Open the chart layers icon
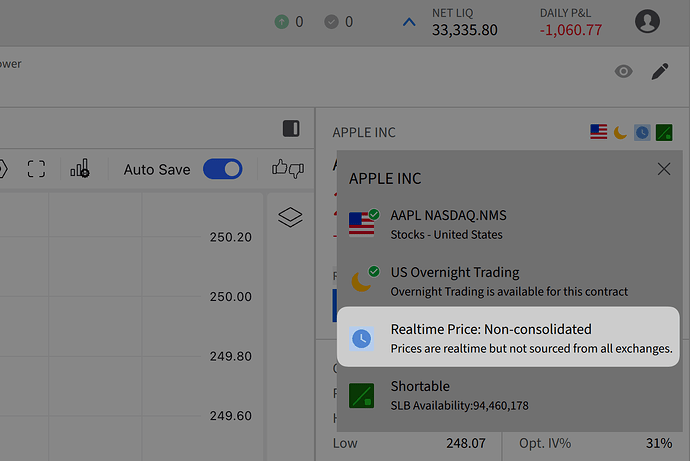This screenshot has width=690, height=461. click(290, 217)
